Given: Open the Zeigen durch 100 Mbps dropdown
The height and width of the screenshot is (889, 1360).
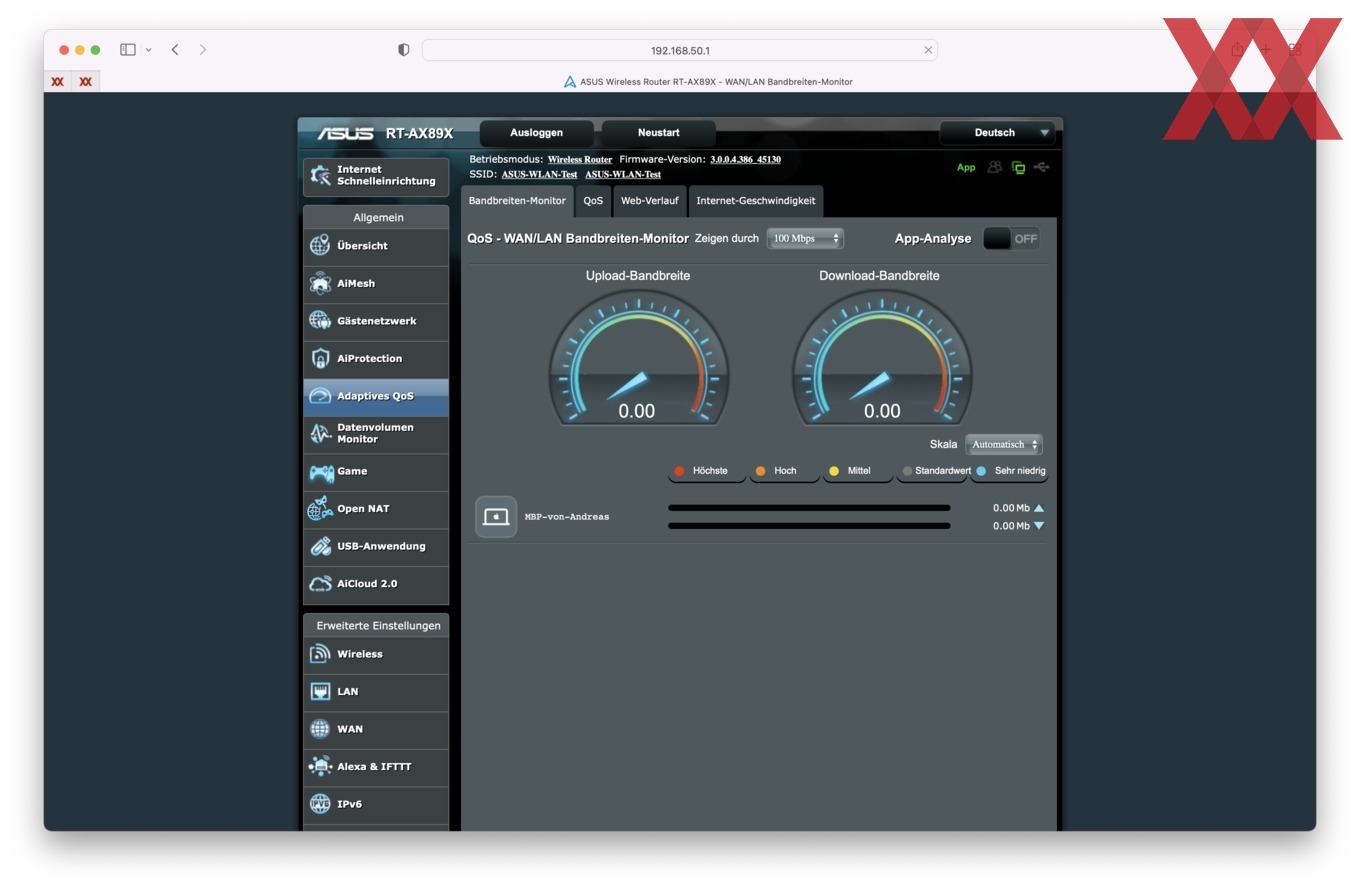Looking at the screenshot, I should [805, 238].
